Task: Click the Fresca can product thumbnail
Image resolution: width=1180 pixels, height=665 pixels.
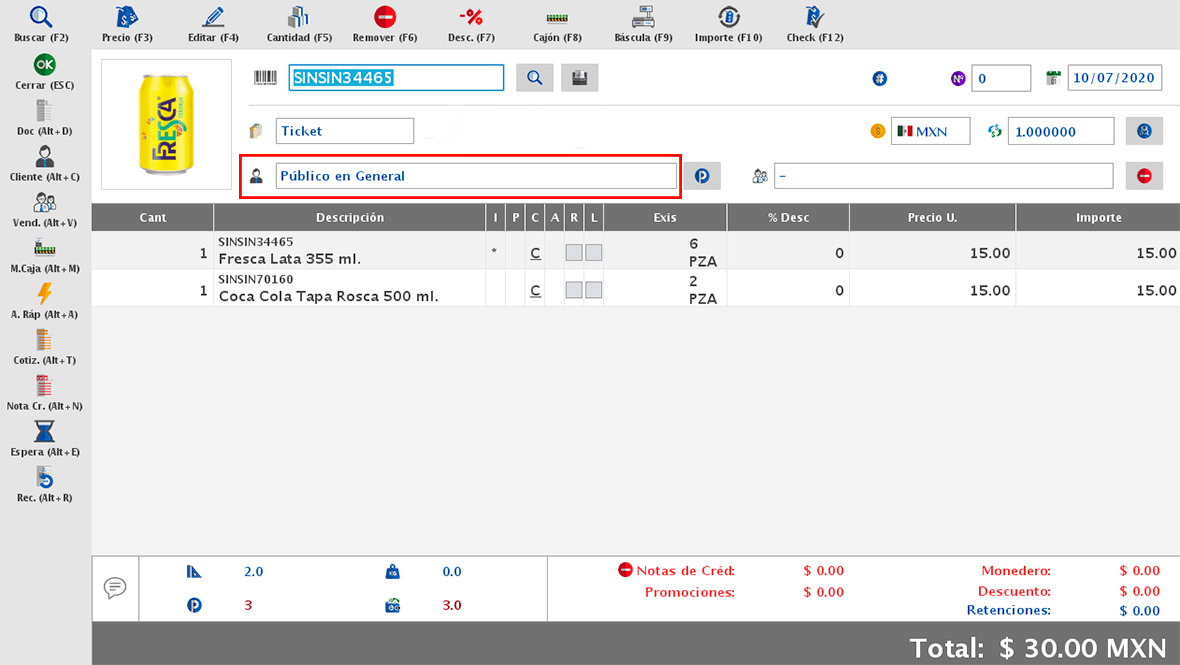Action: [x=165, y=124]
